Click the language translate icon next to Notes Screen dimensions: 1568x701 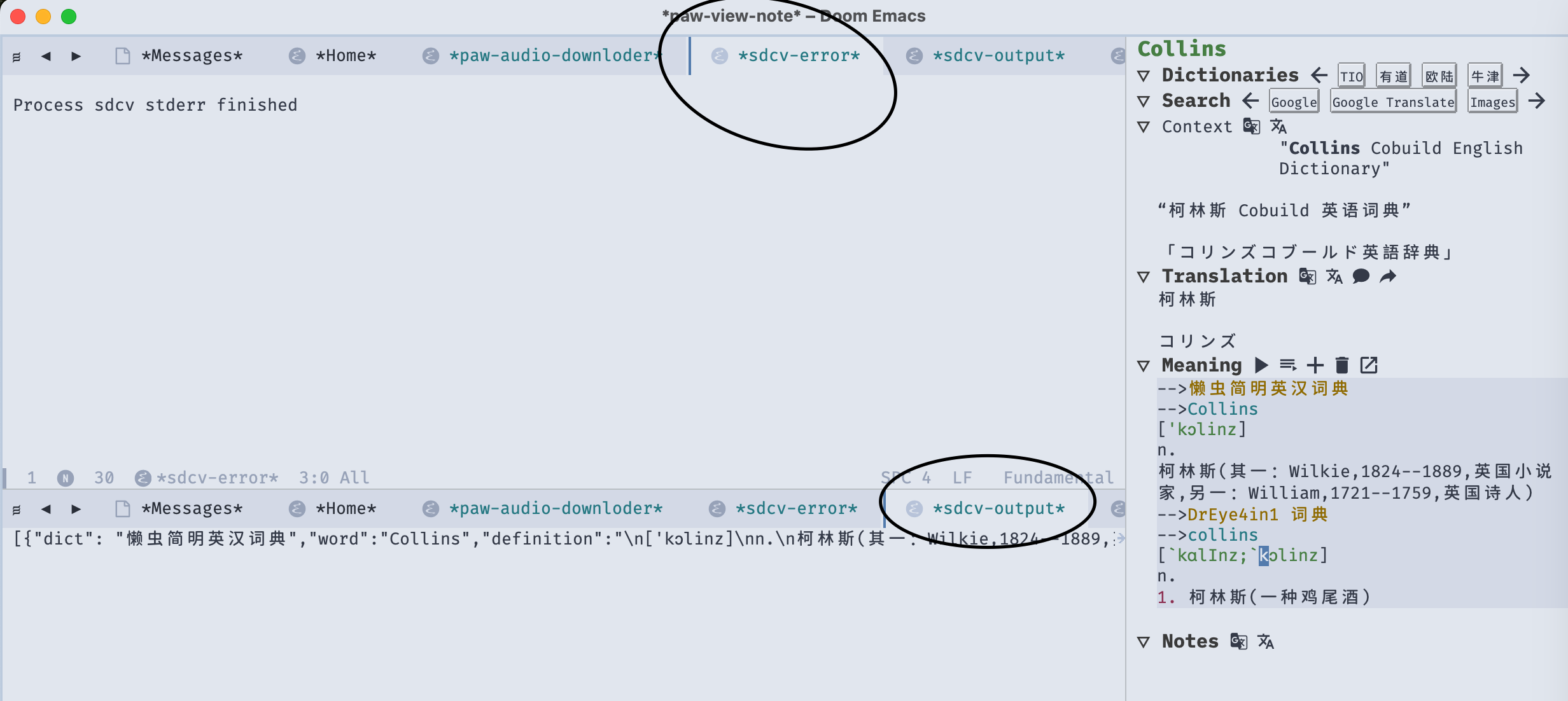point(1266,641)
